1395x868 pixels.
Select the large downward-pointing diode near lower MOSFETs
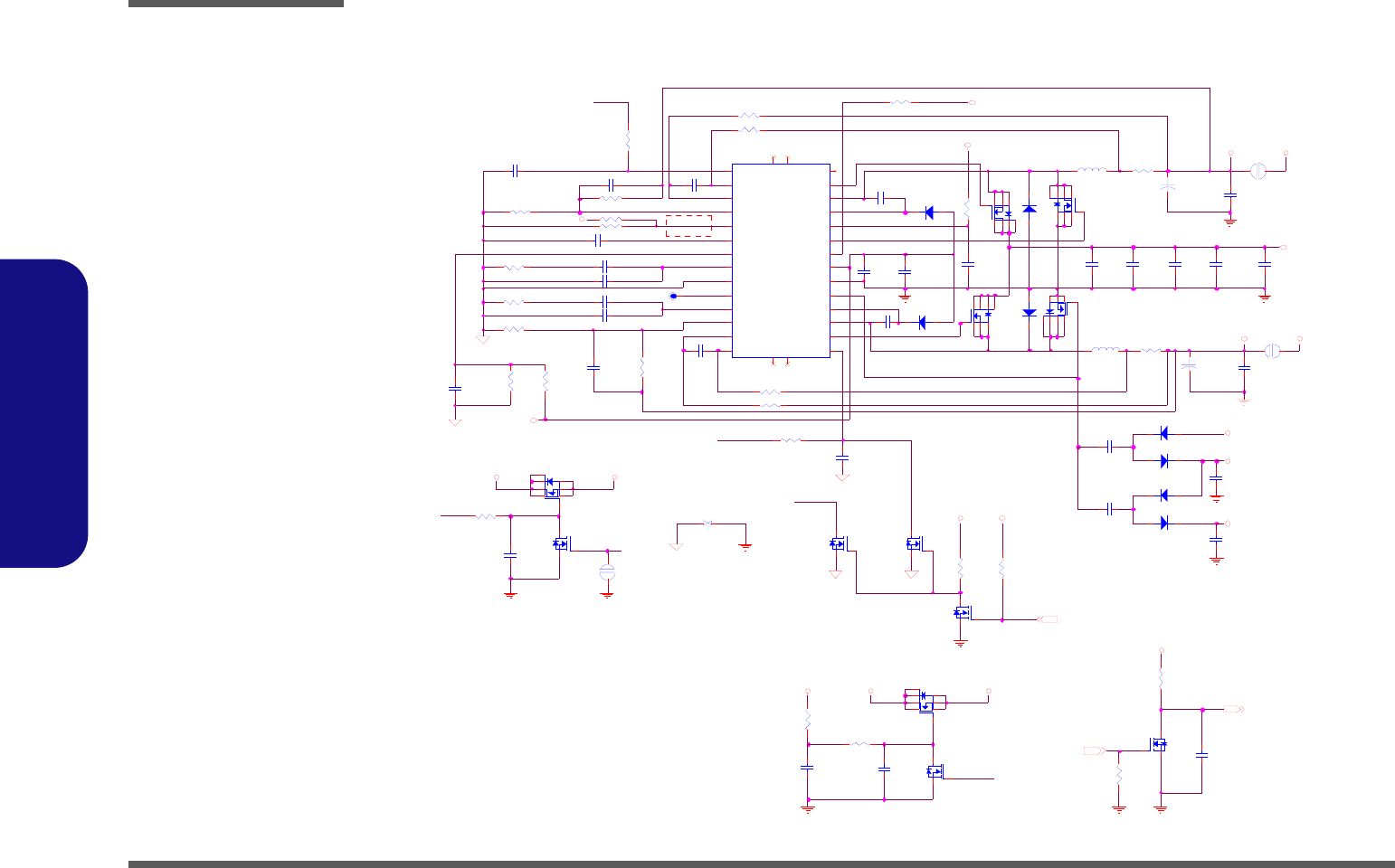click(1029, 312)
